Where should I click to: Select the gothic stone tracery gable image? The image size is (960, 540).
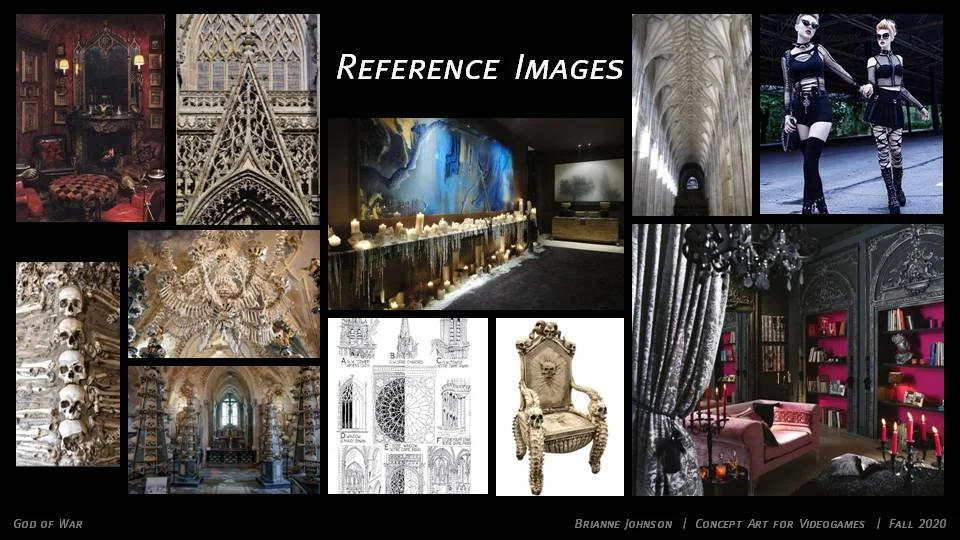pos(248,119)
